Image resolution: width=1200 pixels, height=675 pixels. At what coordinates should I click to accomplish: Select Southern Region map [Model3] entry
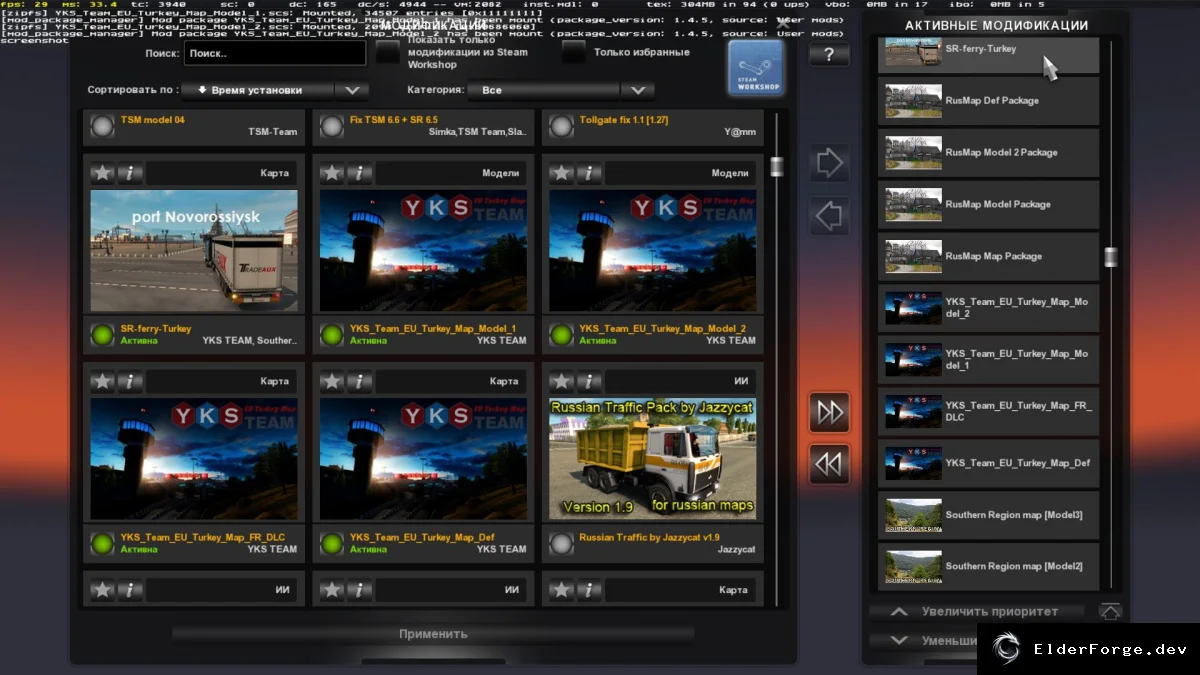[988, 515]
